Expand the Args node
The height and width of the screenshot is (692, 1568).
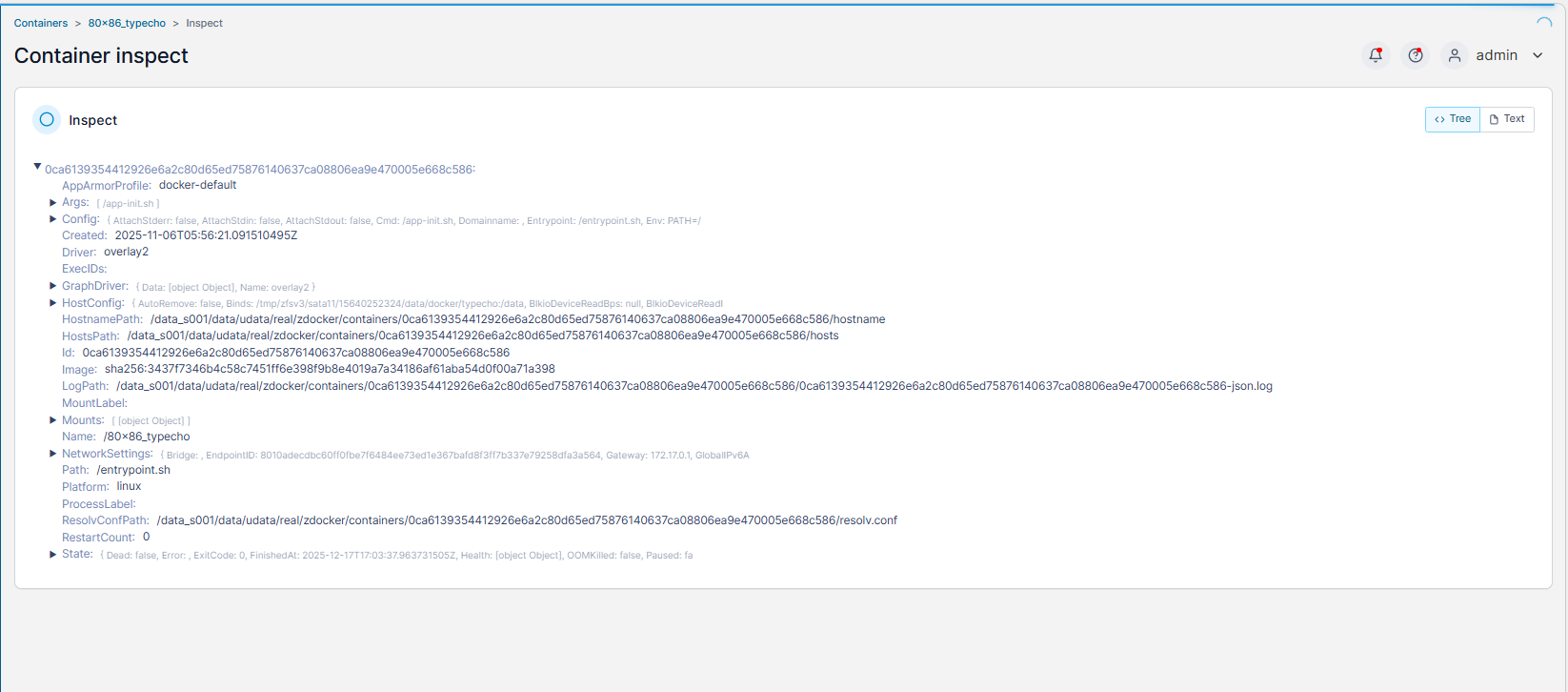point(53,202)
